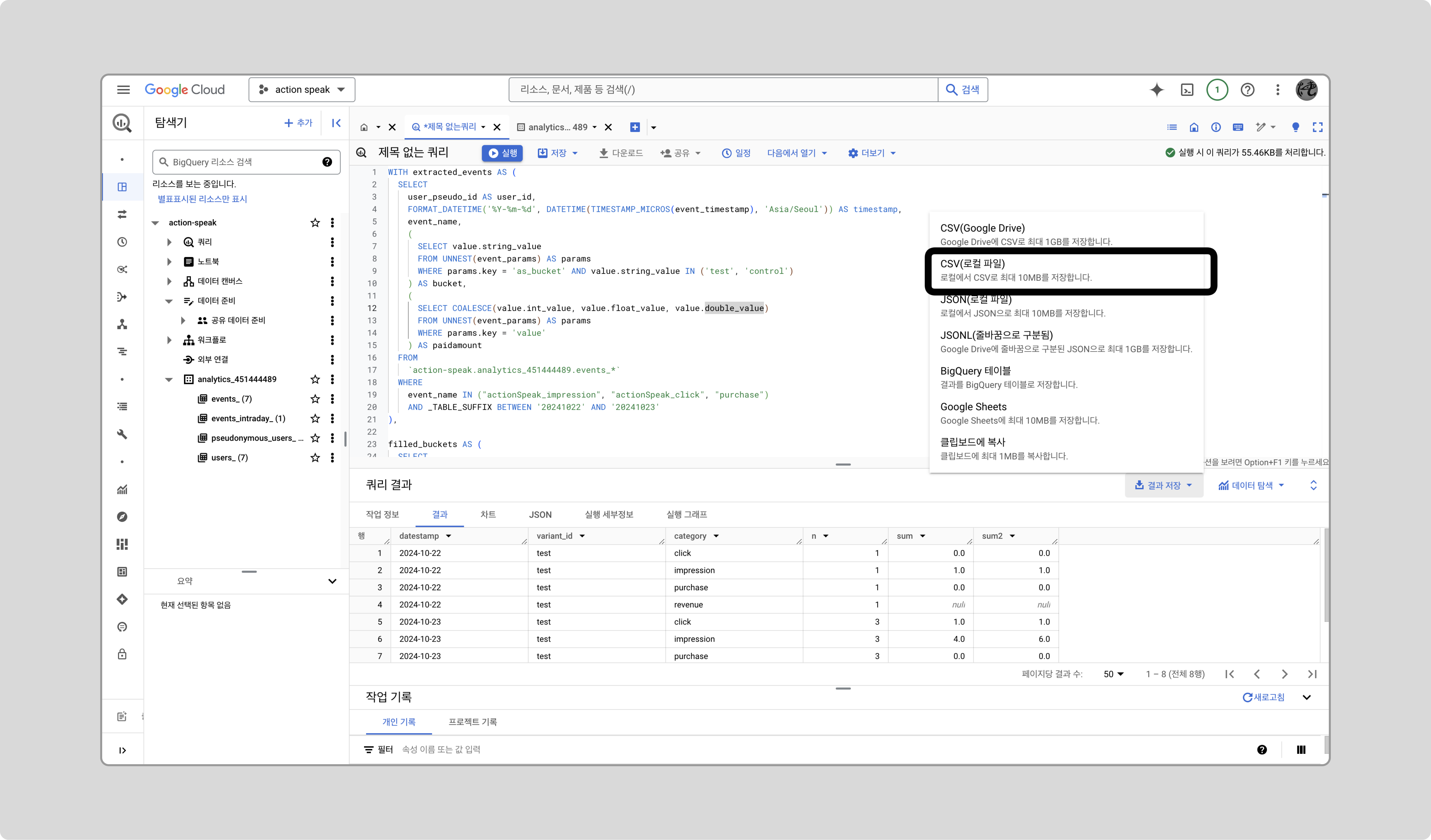Click the lightbulb tips icon
This screenshot has height=840, width=1431.
[1295, 127]
